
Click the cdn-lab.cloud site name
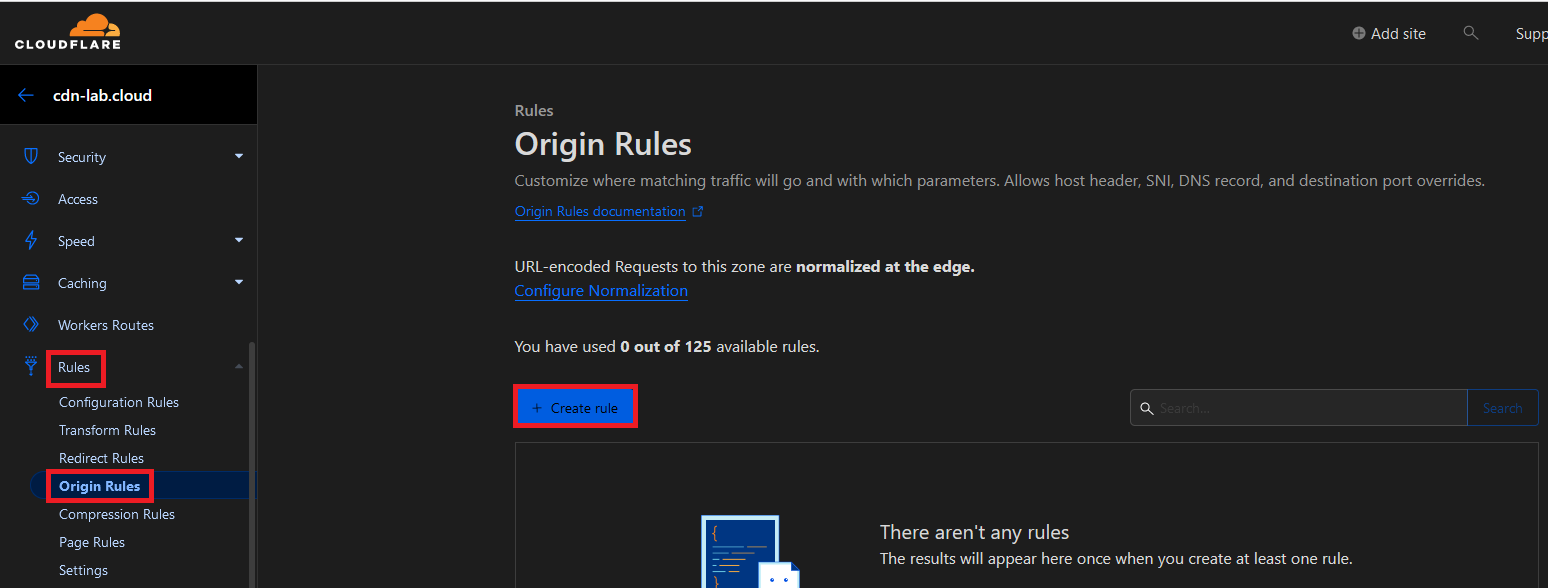[x=102, y=96]
